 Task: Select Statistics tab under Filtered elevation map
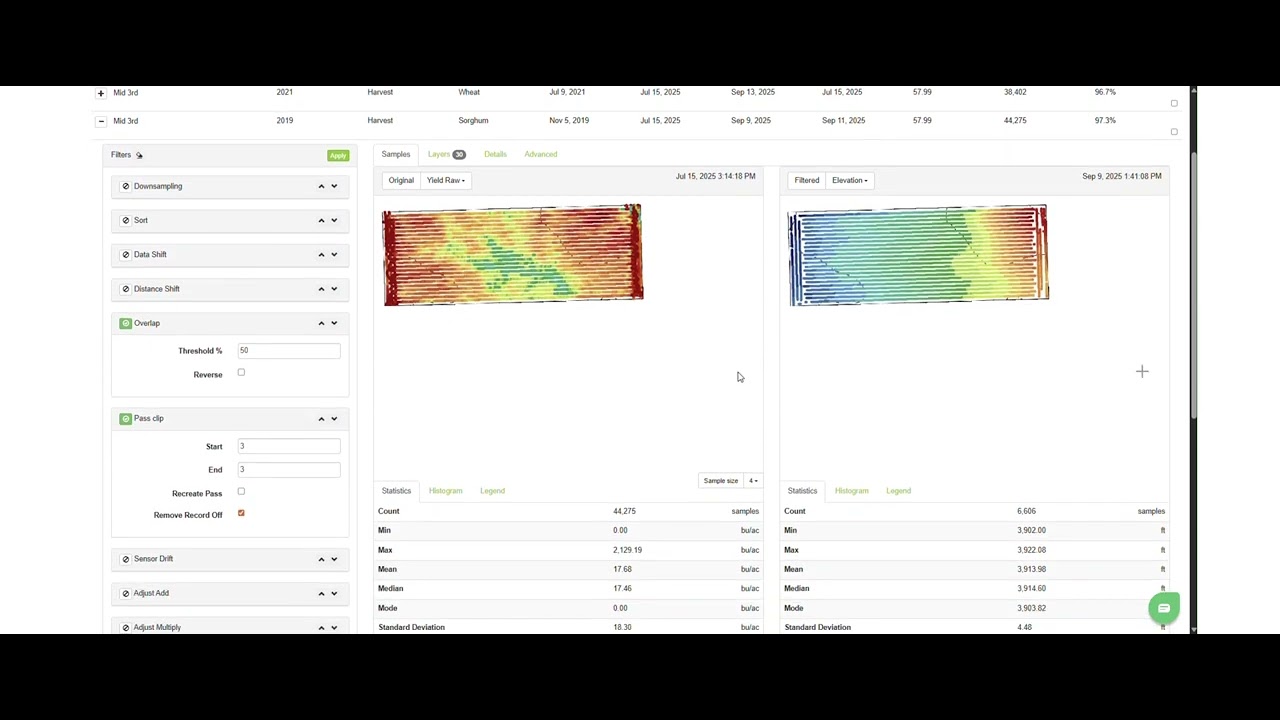coord(802,491)
